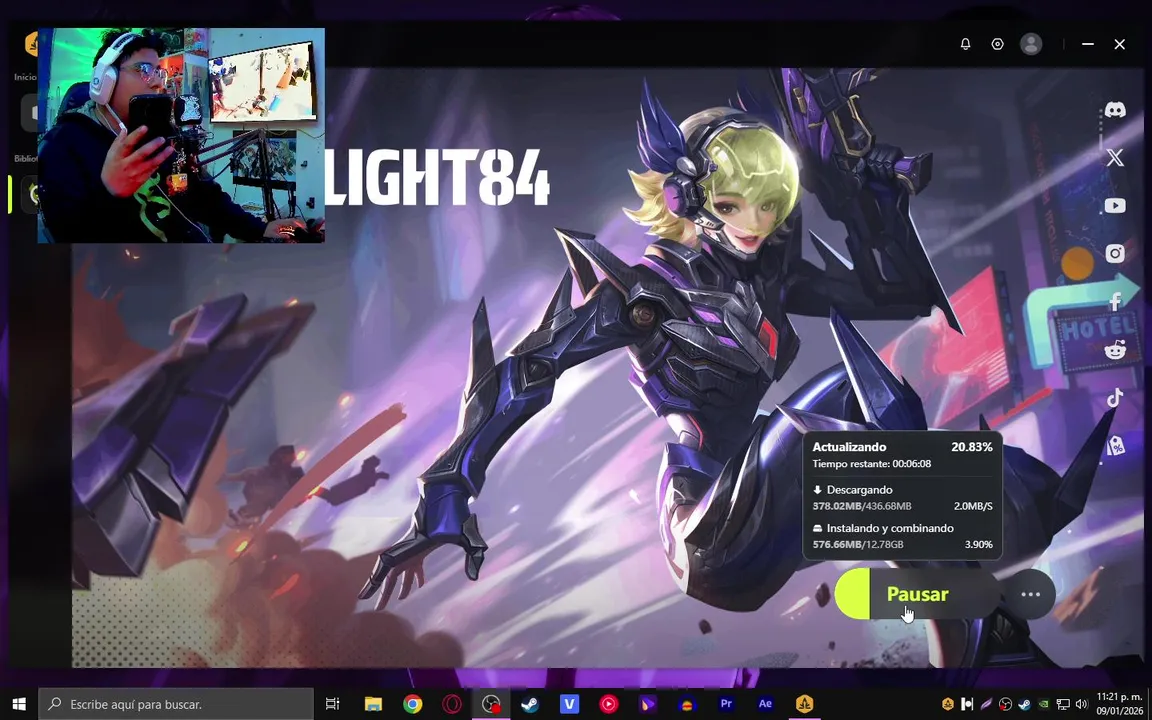This screenshot has width=1152, height=720.
Task: Click the "20.83%" update percentage
Action: (971, 447)
